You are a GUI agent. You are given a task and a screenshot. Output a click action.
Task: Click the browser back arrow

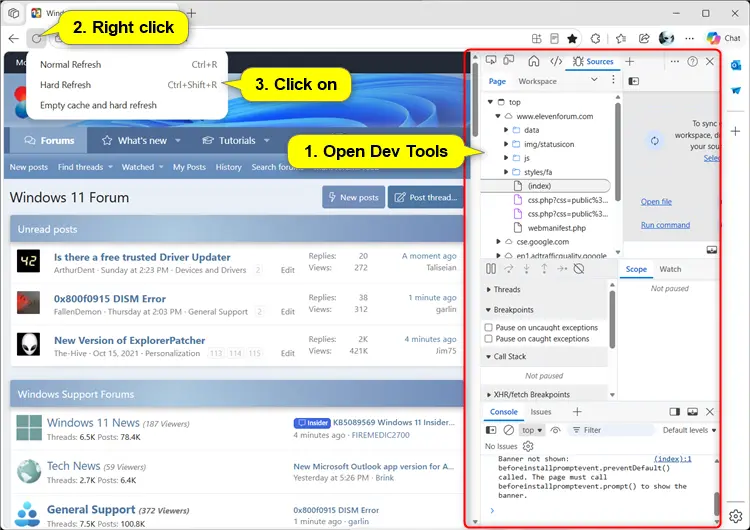click(13, 39)
